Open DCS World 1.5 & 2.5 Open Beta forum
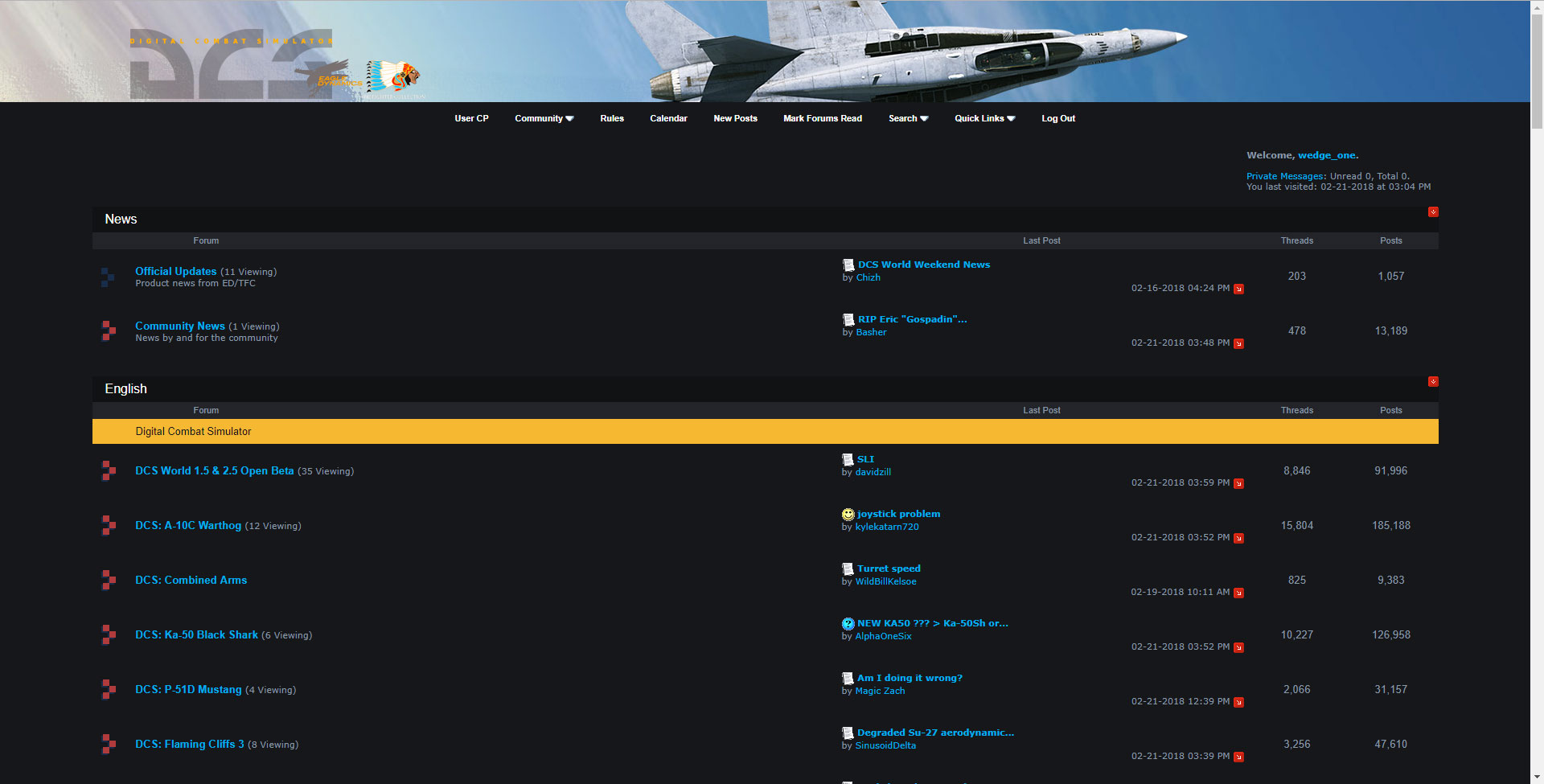The width and height of the screenshot is (1544, 784). [215, 470]
